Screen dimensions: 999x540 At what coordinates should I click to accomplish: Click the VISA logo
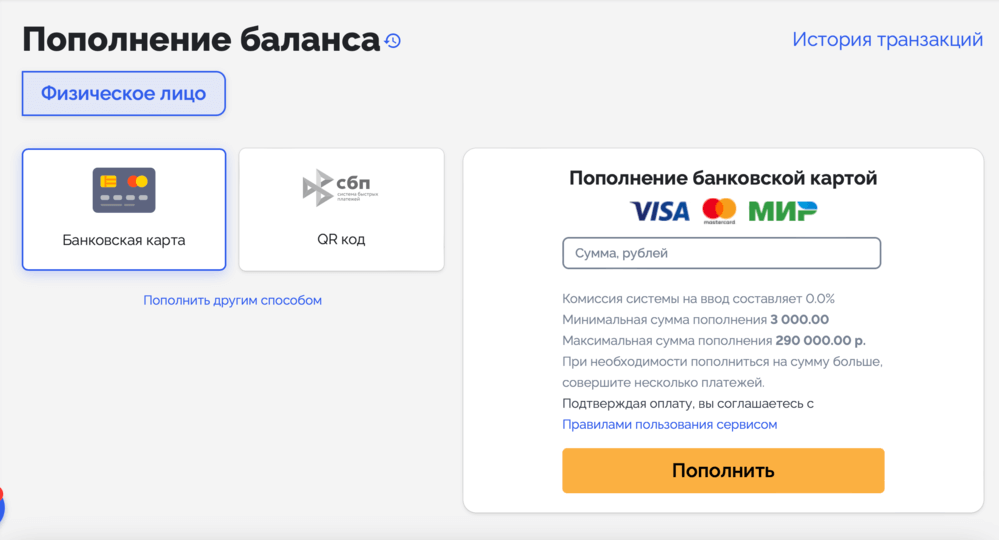[x=660, y=211]
